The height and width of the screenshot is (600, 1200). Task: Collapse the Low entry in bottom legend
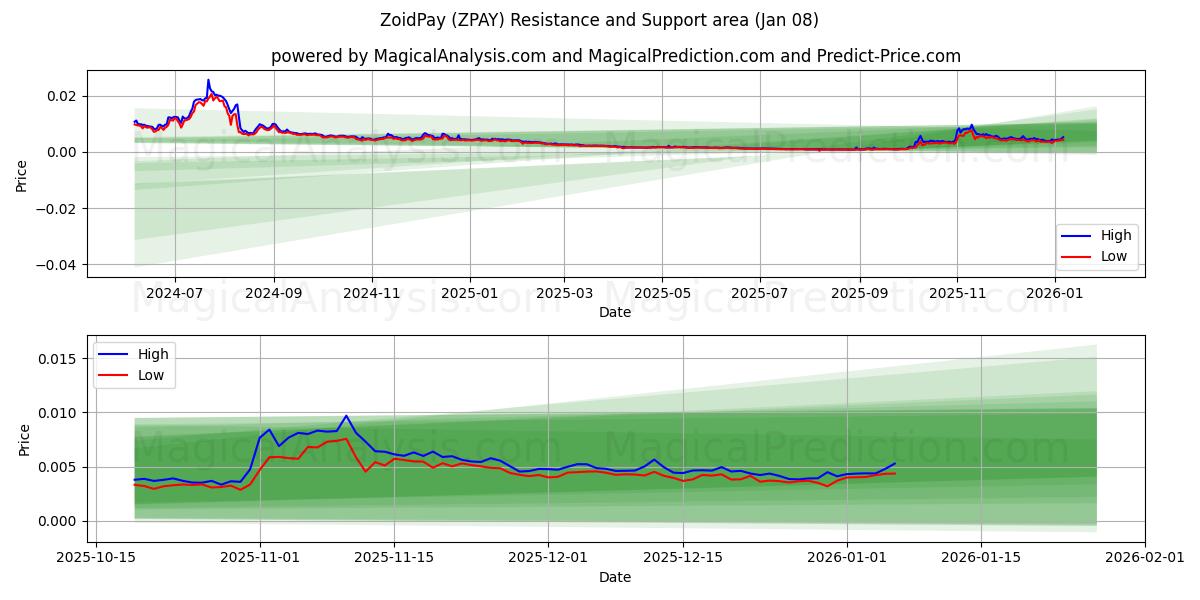point(148,376)
